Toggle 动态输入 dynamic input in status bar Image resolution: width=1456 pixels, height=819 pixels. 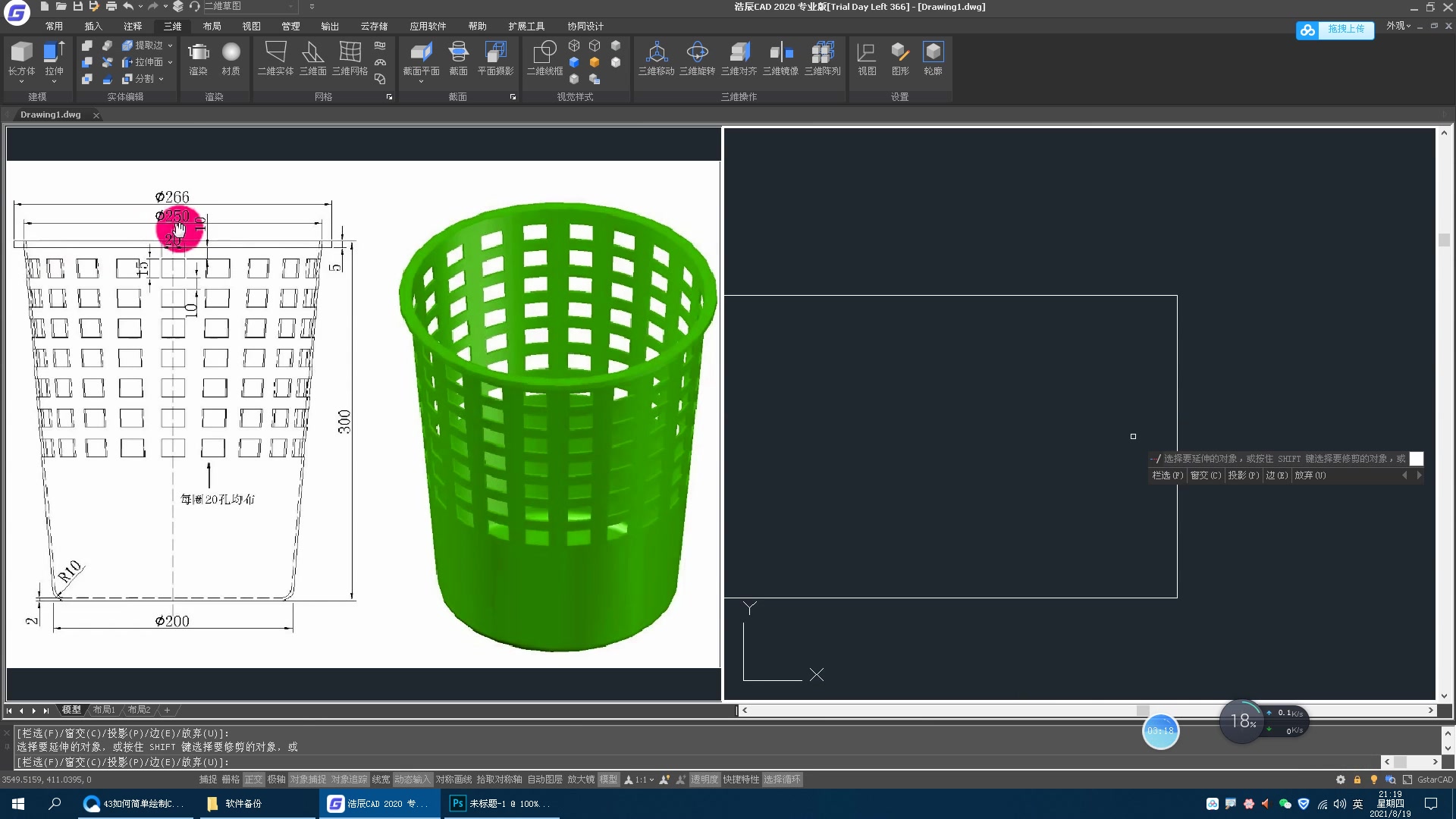413,780
